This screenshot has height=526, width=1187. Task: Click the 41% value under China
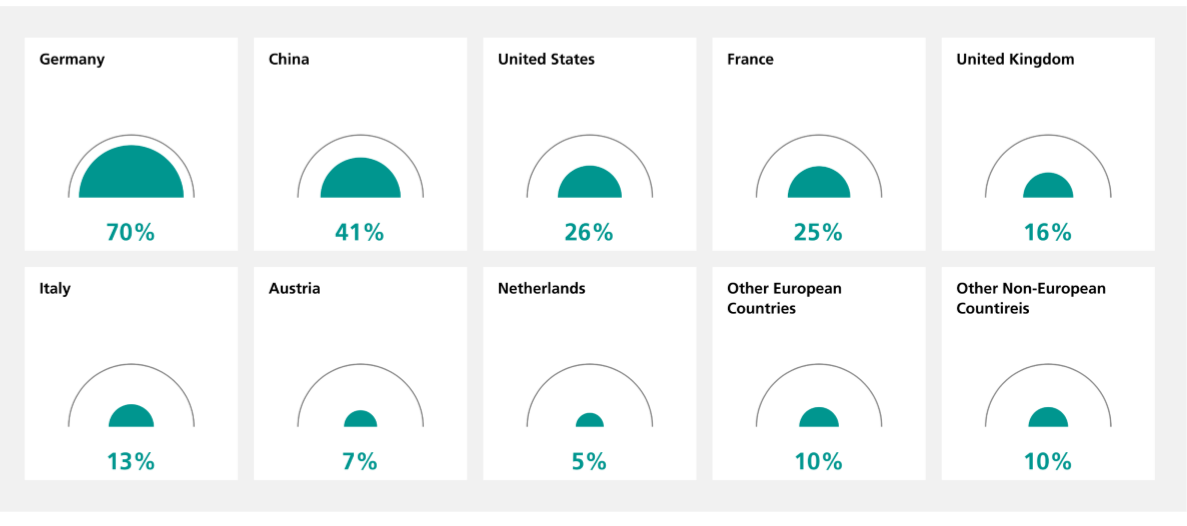pyautogui.click(x=360, y=233)
